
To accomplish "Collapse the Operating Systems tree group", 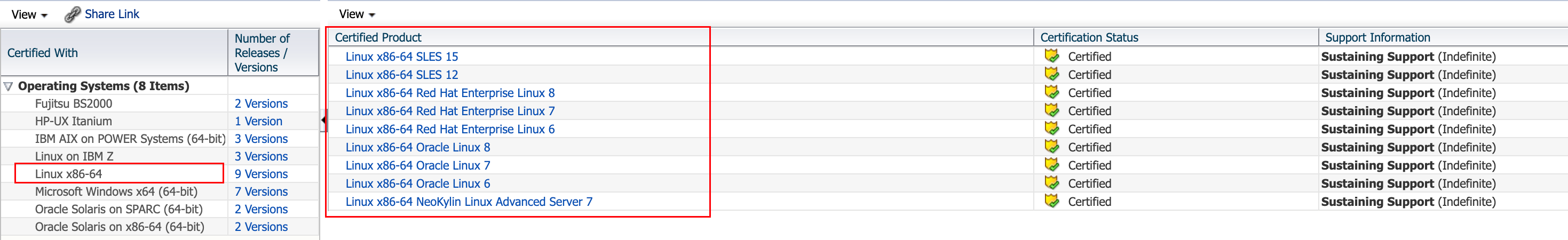I will pyautogui.click(x=9, y=86).
